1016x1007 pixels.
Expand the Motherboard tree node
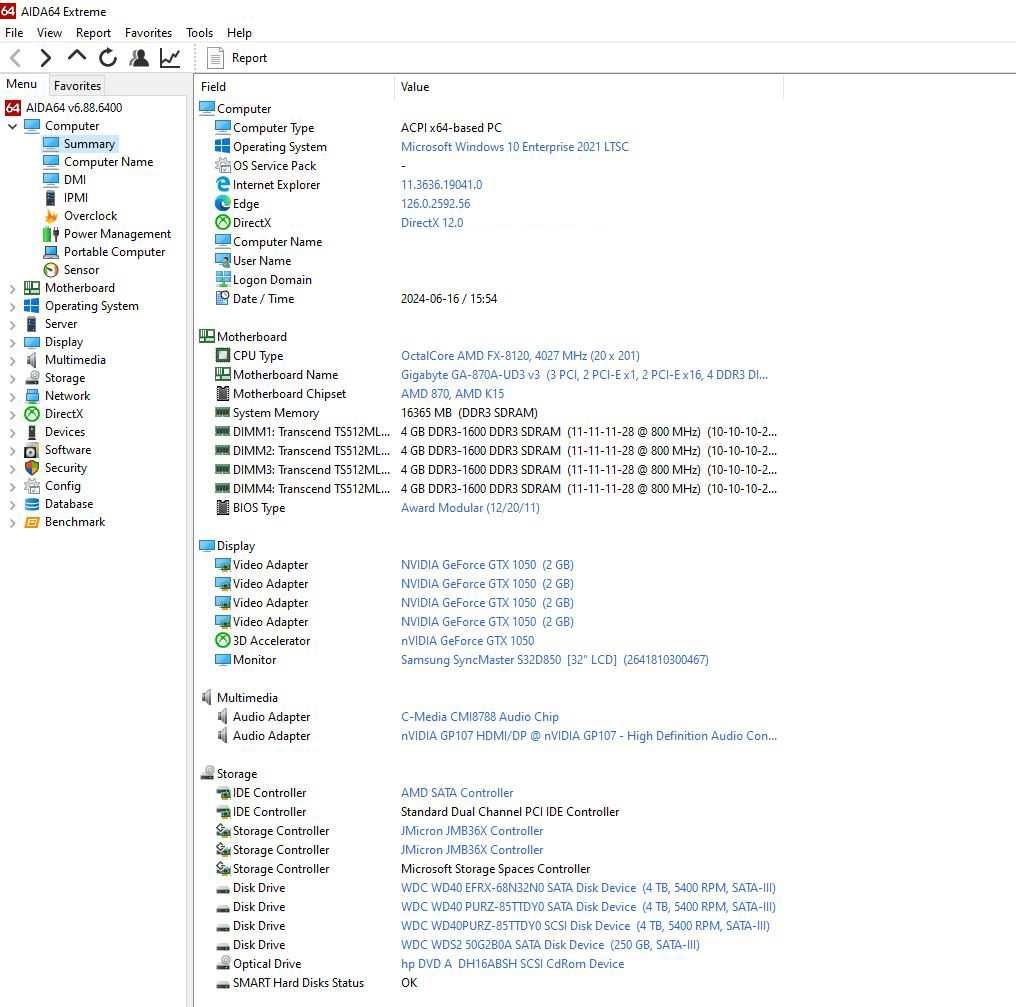(12, 288)
